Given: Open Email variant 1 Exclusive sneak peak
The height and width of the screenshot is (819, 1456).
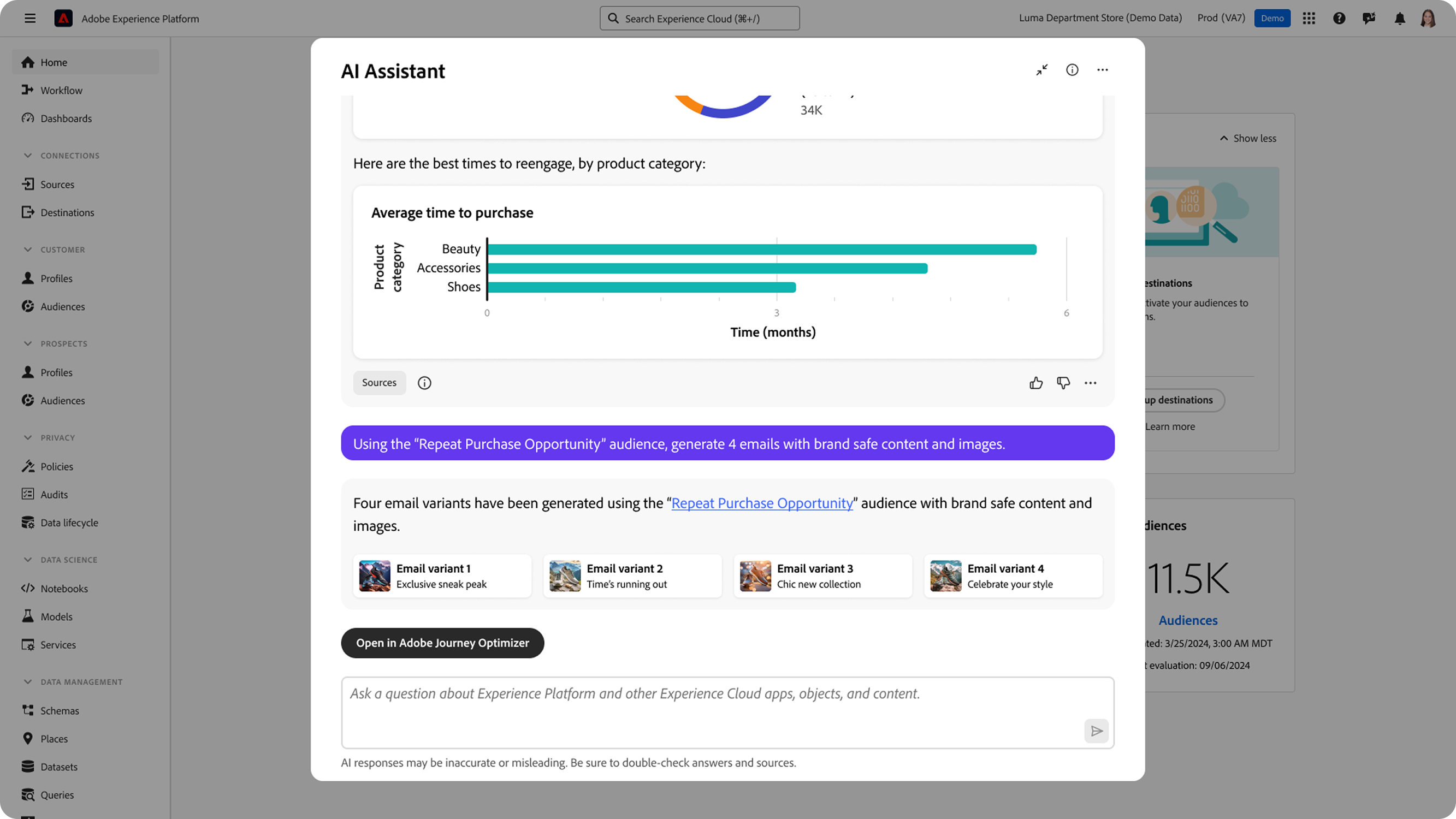Looking at the screenshot, I should (x=442, y=576).
